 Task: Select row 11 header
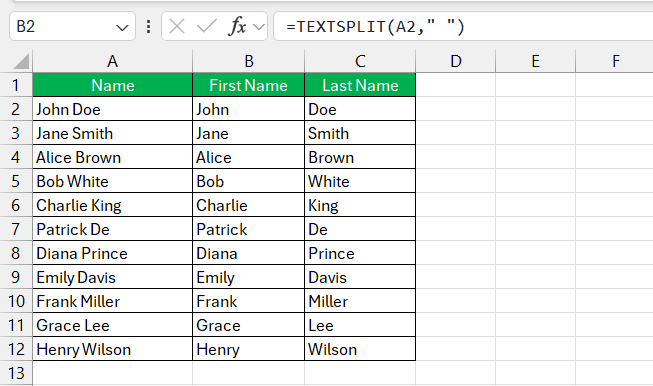pyautogui.click(x=16, y=325)
